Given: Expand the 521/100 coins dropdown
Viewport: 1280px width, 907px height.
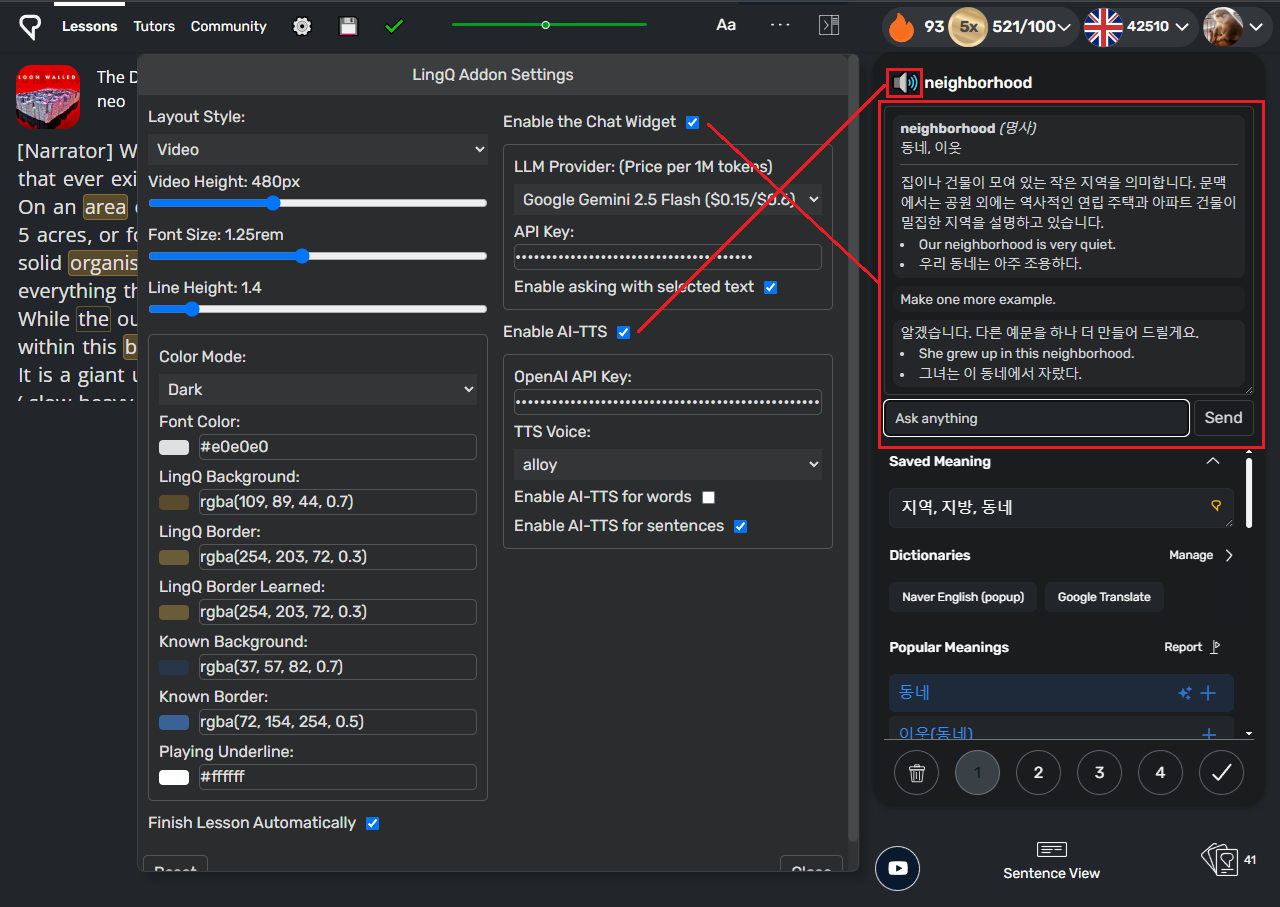Looking at the screenshot, I should click(1064, 27).
